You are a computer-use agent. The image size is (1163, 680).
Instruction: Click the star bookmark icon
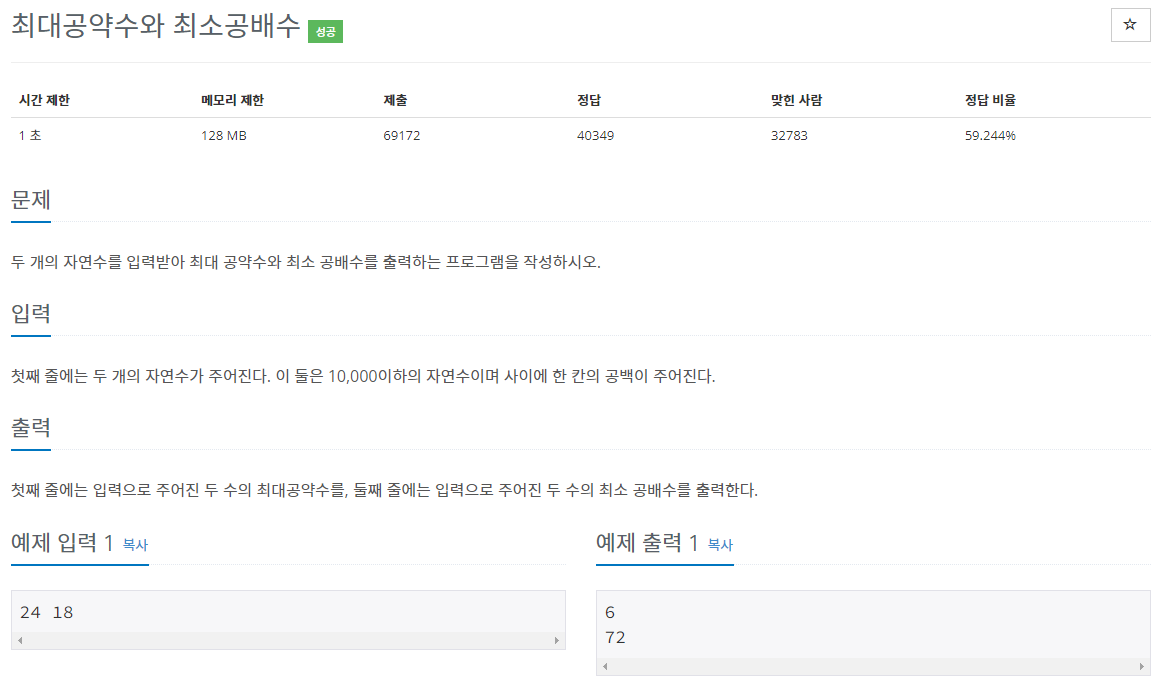tap(1130, 25)
